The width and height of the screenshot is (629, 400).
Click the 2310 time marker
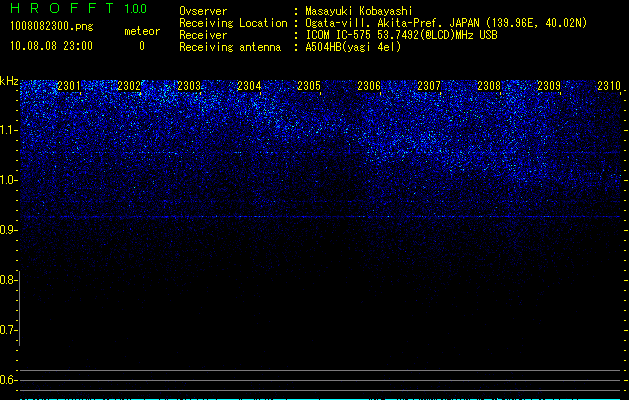click(x=609, y=86)
